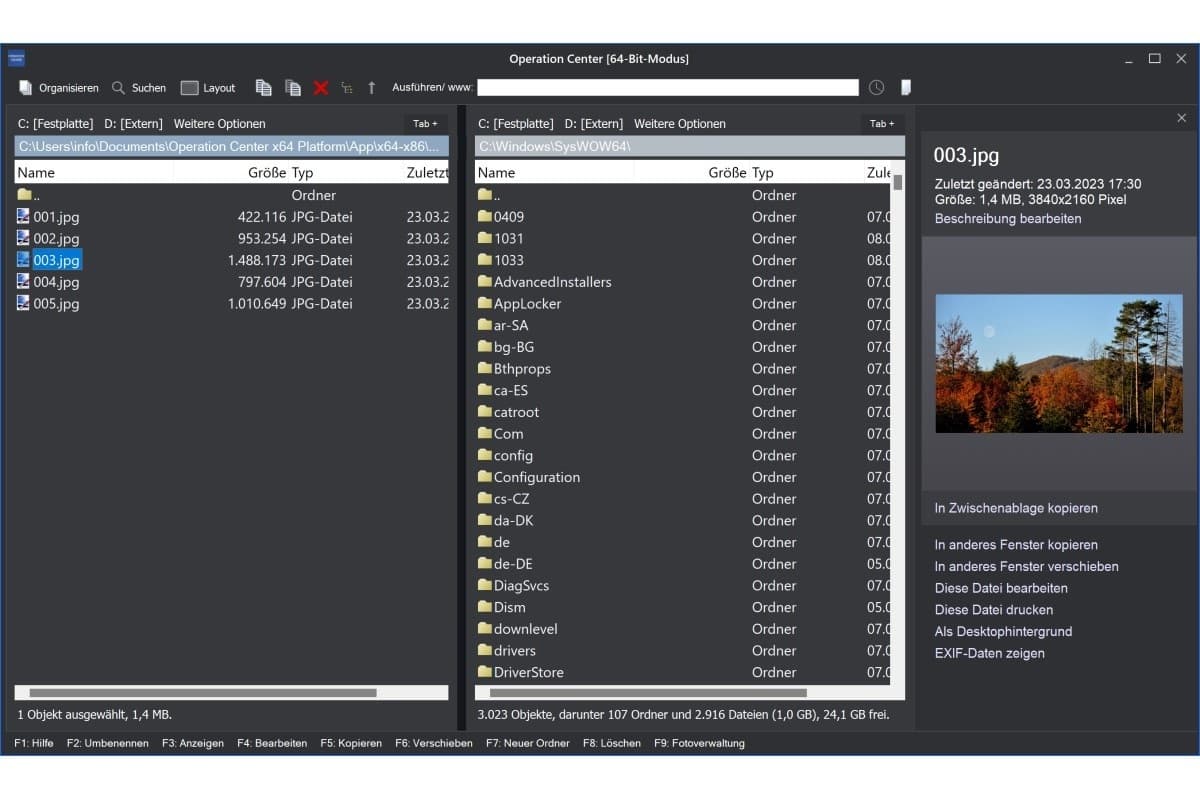
Task: Select the first copy icon in the toolbar
Action: point(263,87)
